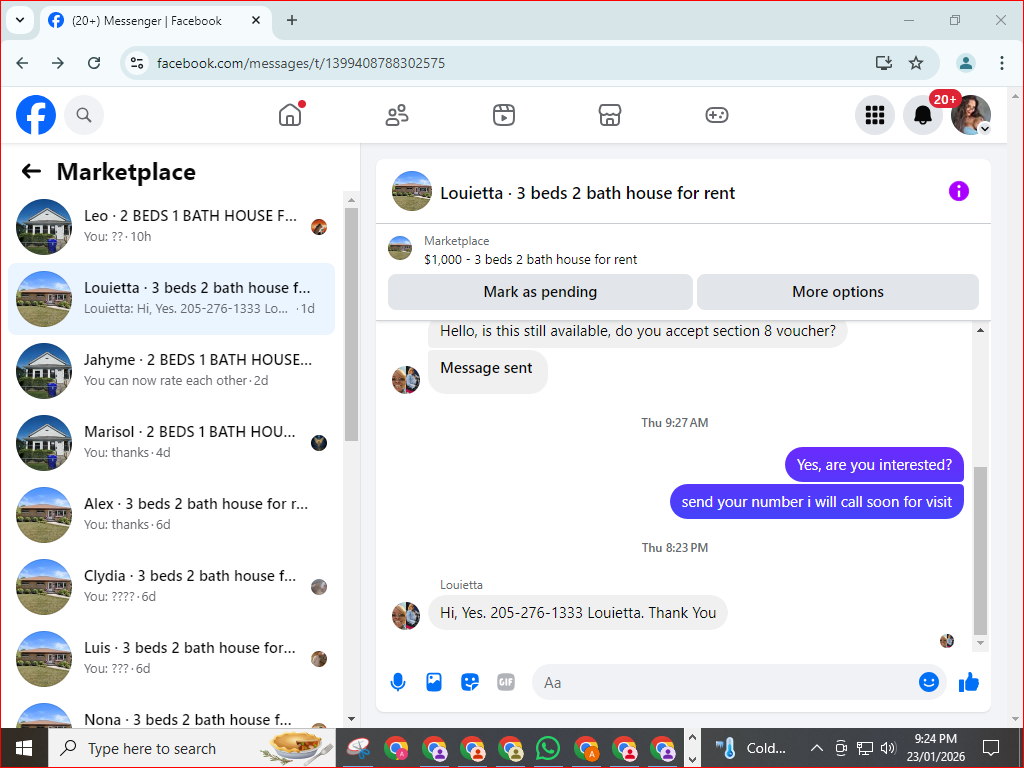The image size is (1024, 768).
Task: Click the chat scrollbar down arrow
Action: tap(980, 643)
